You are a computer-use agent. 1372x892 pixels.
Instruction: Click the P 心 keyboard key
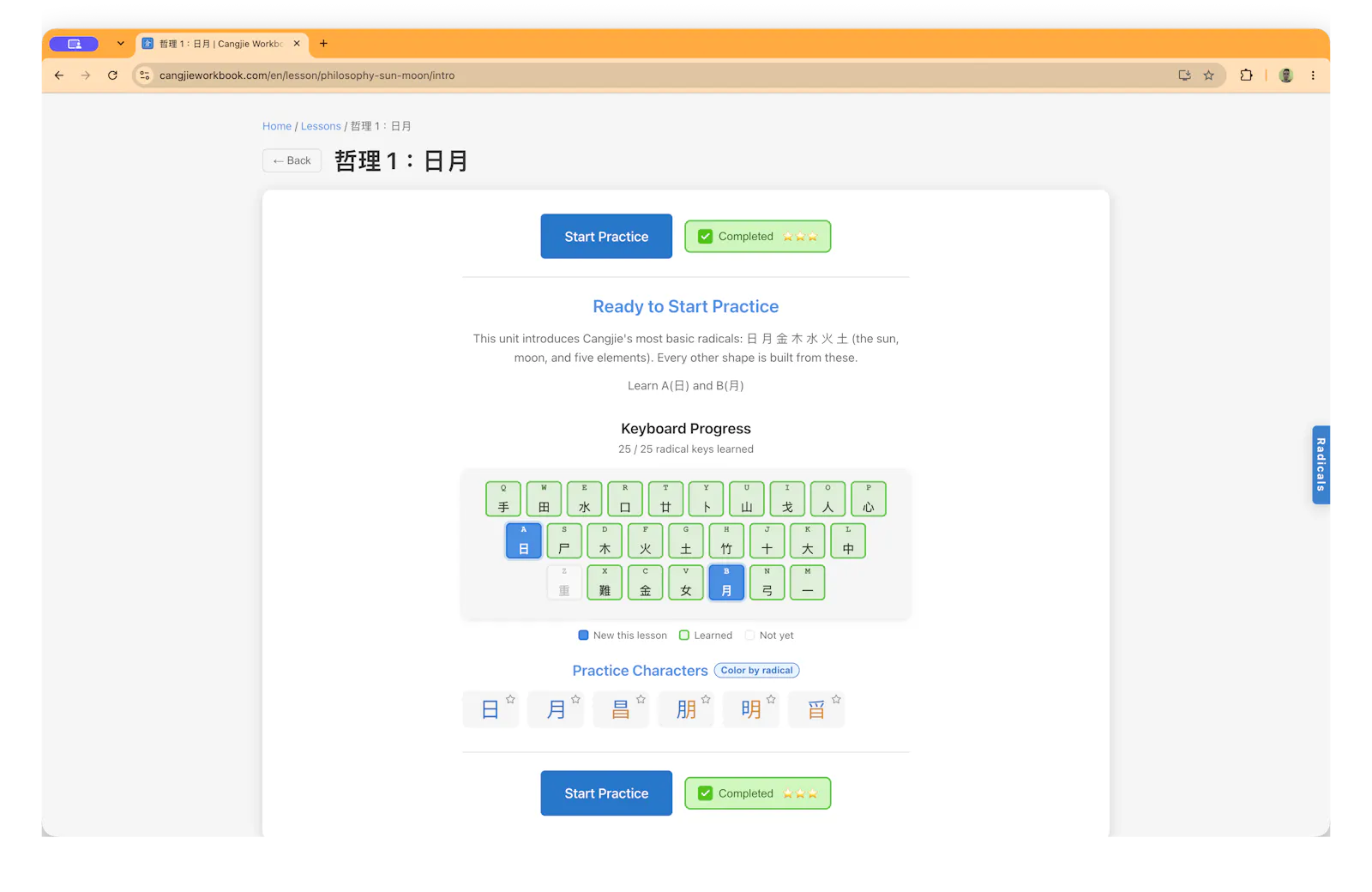coord(869,499)
